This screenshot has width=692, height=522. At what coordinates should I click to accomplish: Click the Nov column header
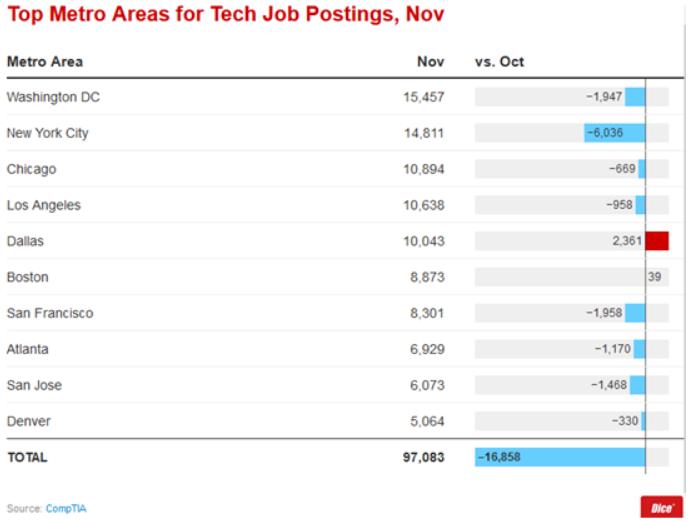[430, 62]
